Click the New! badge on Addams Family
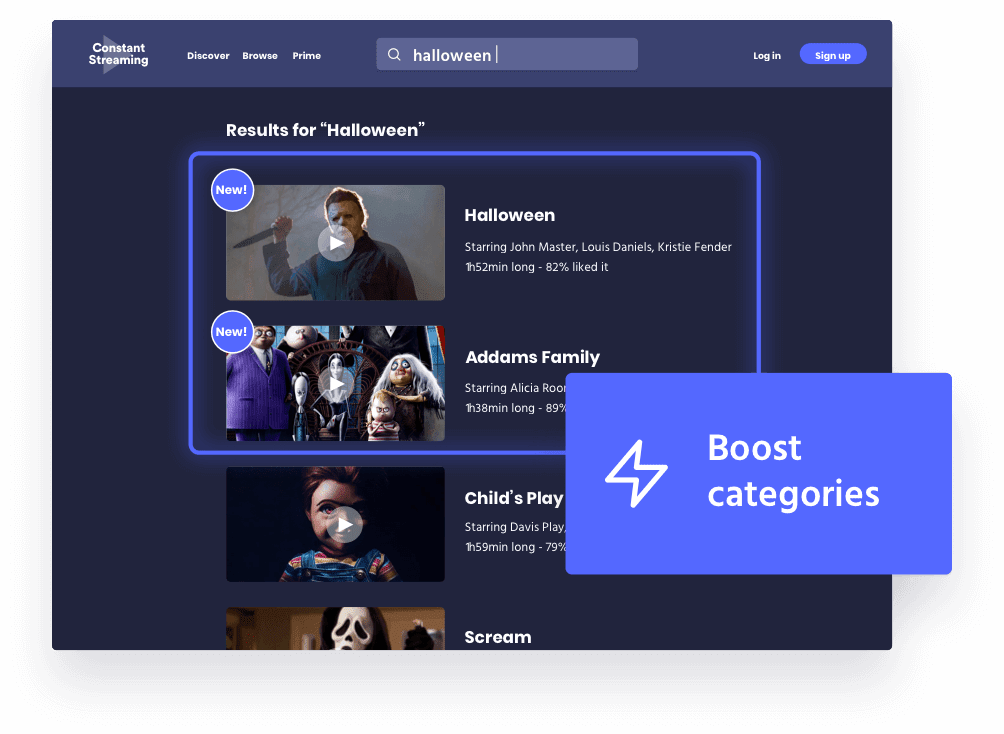1004x734 pixels. 232,332
